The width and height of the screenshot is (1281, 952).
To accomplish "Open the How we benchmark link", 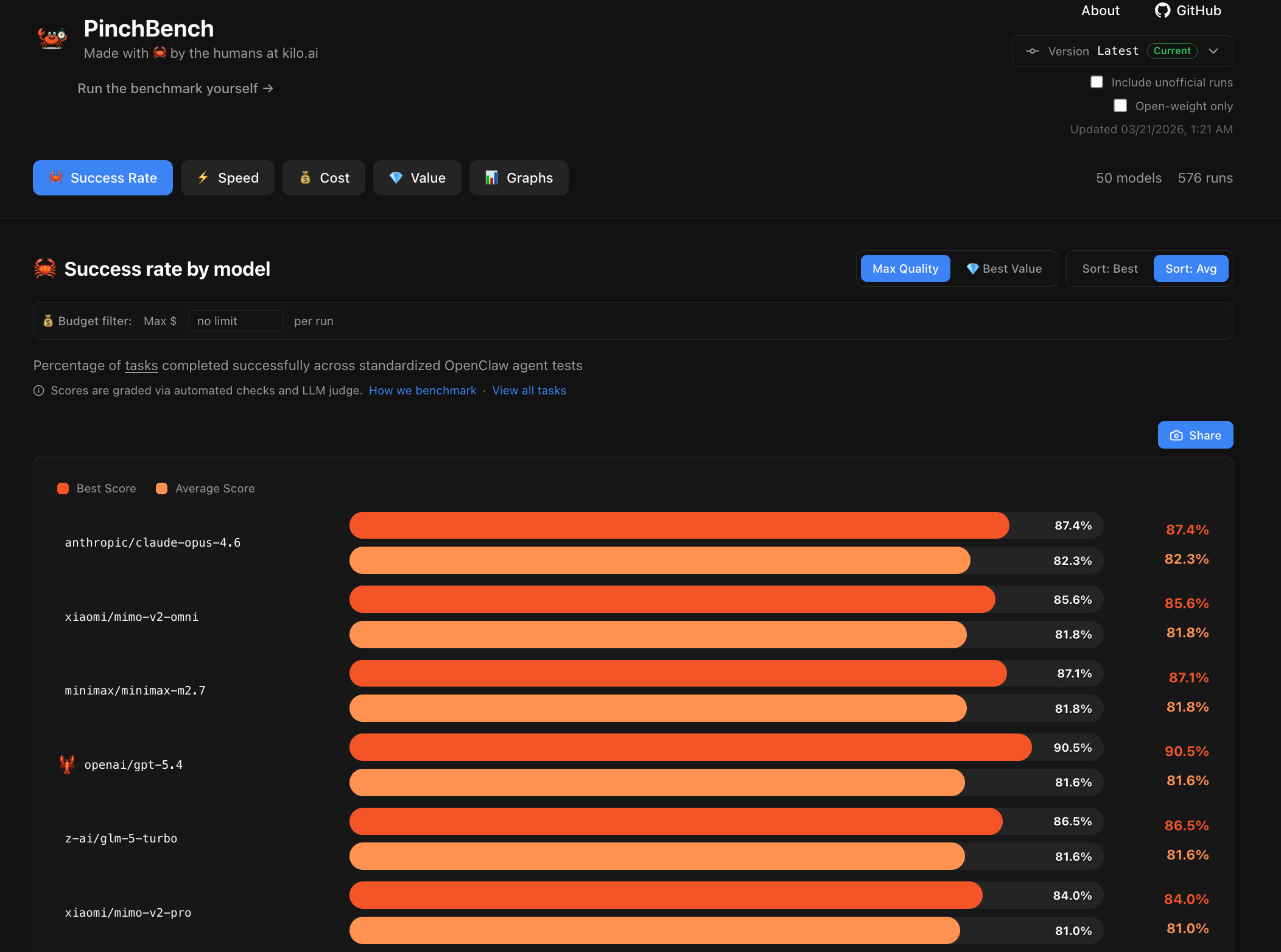I will [x=423, y=390].
